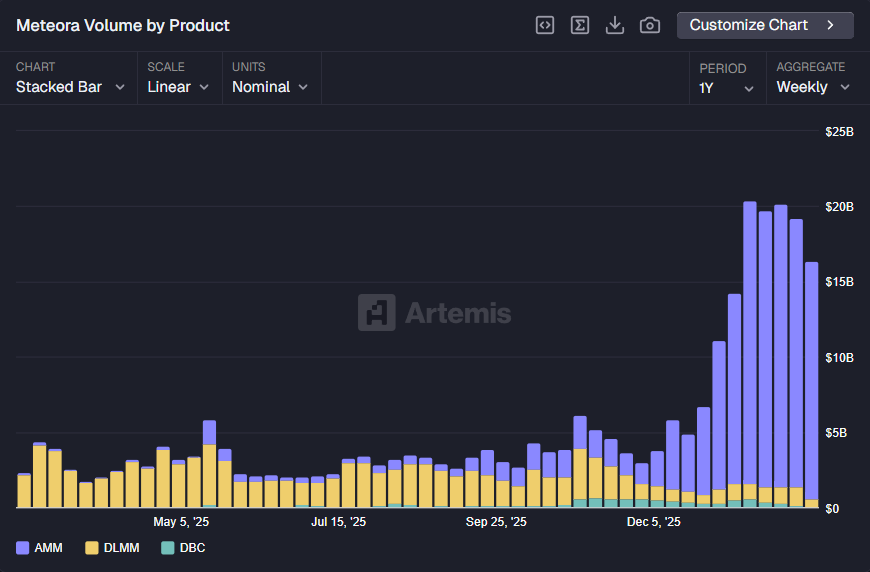Open the Period 1Y dropdown
Viewport: 870px width, 572px height.
pos(726,88)
